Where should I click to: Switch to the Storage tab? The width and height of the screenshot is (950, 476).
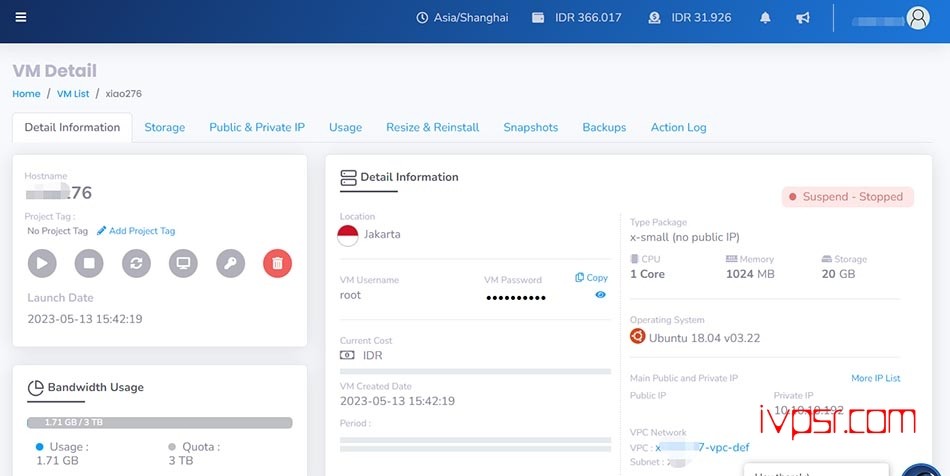[x=165, y=127]
